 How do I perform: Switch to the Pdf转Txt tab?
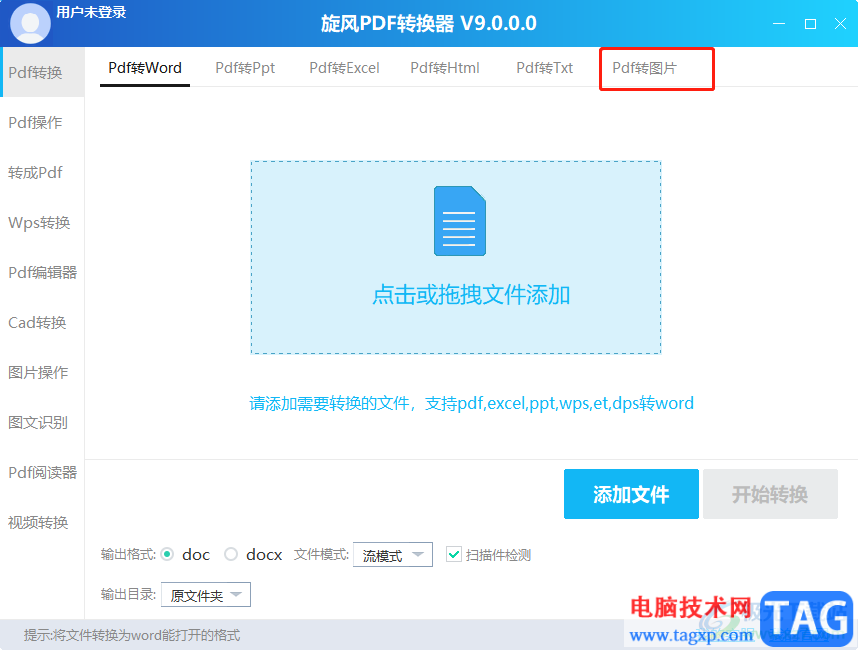[x=544, y=68]
